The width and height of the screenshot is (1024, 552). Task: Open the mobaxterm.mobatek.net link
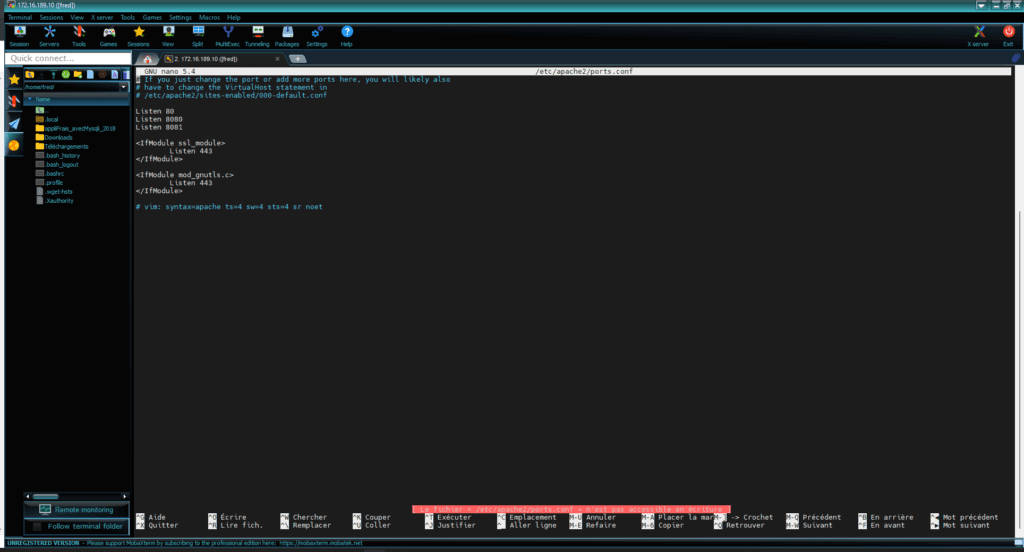[x=327, y=544]
